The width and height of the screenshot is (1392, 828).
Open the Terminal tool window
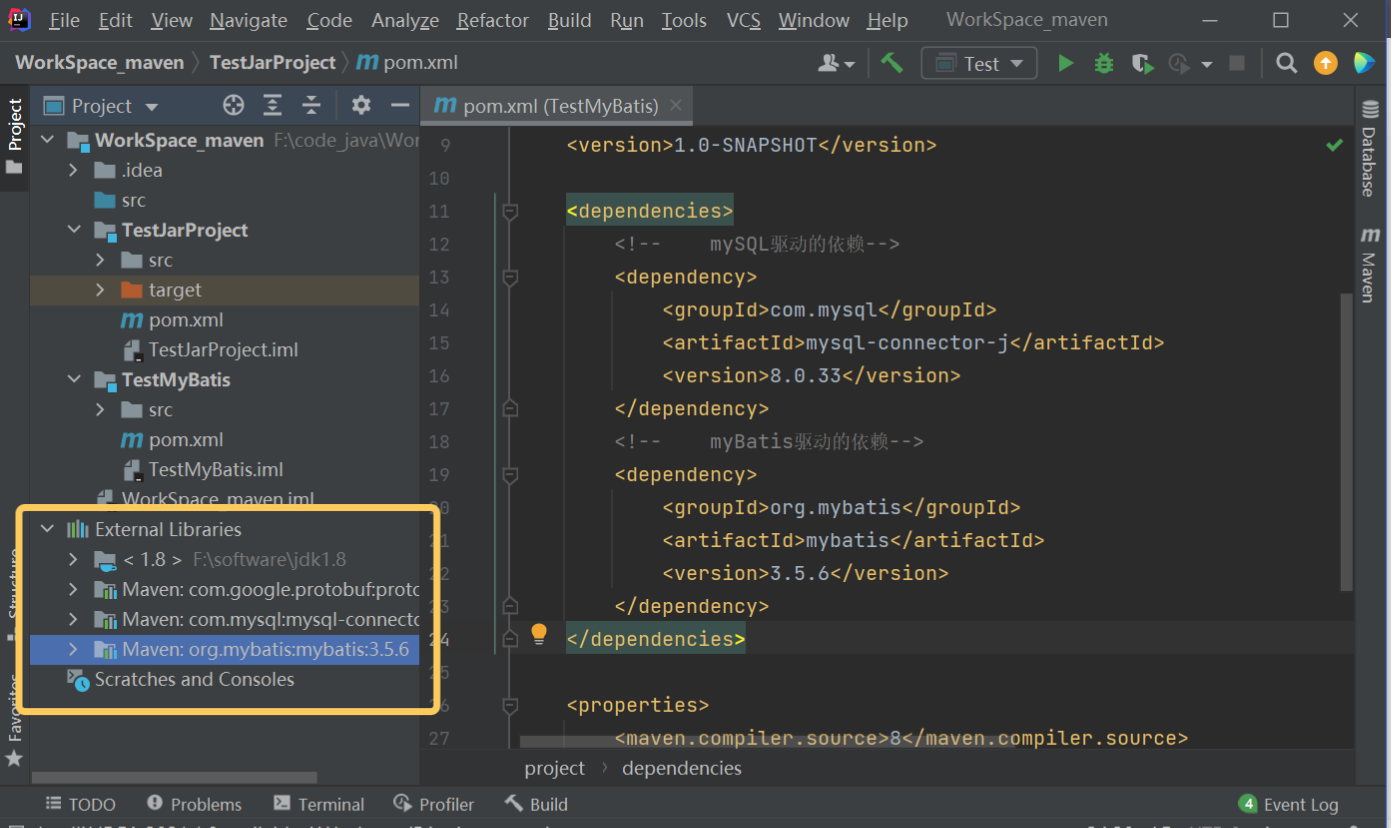pyautogui.click(x=319, y=804)
